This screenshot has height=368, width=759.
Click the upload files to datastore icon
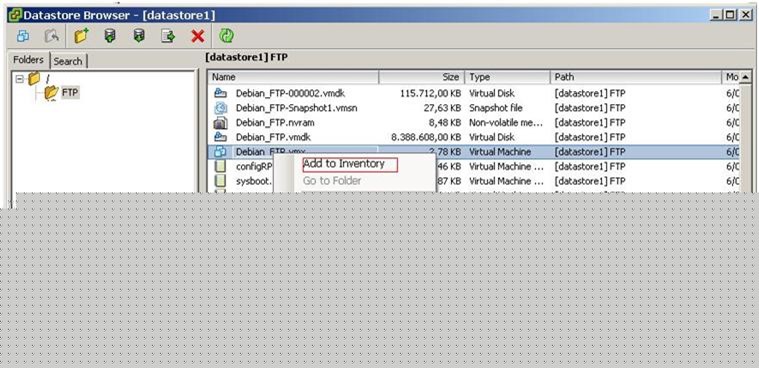[110, 36]
